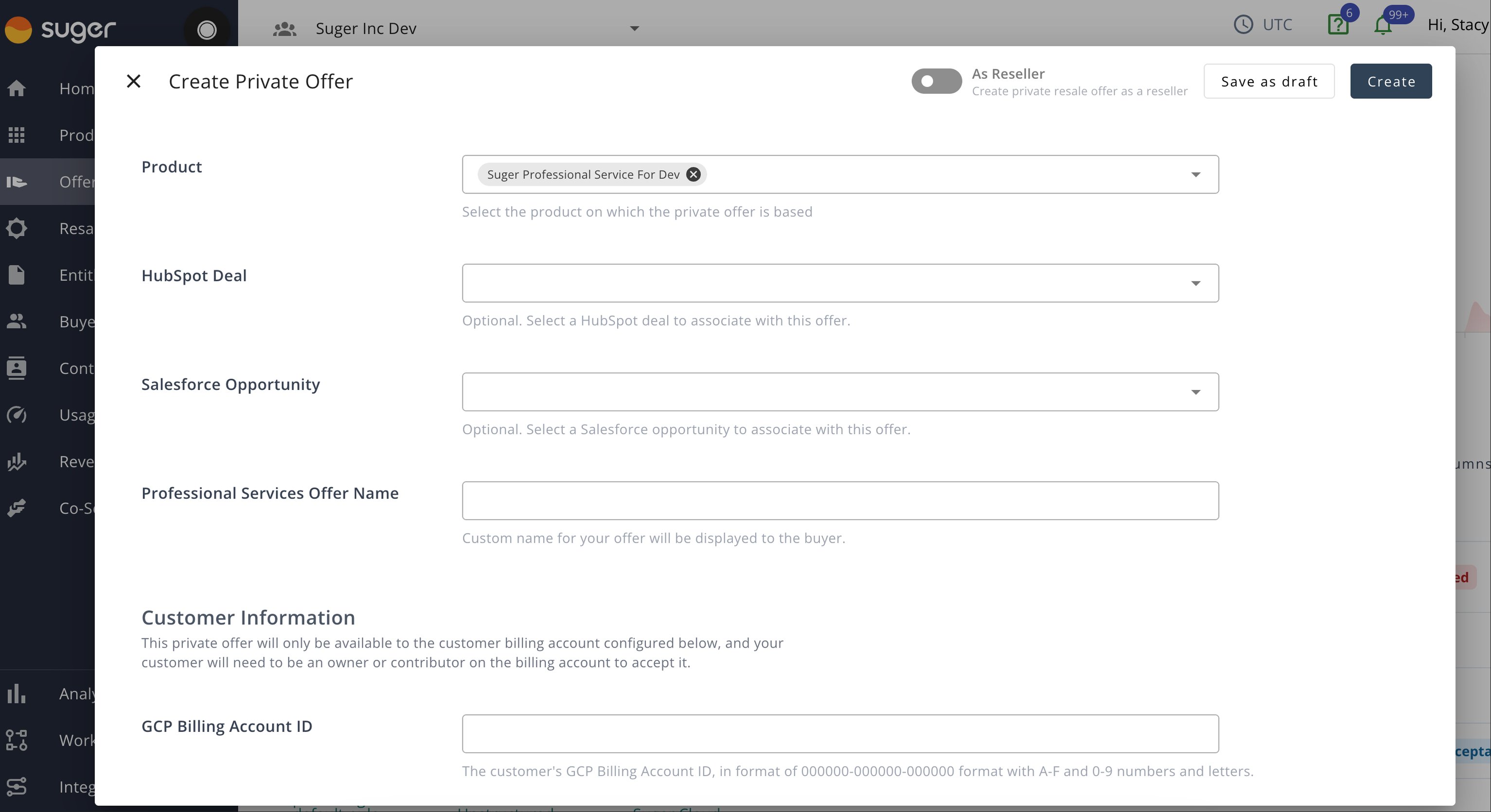Click the UTC timezone clock icon

point(1242,24)
